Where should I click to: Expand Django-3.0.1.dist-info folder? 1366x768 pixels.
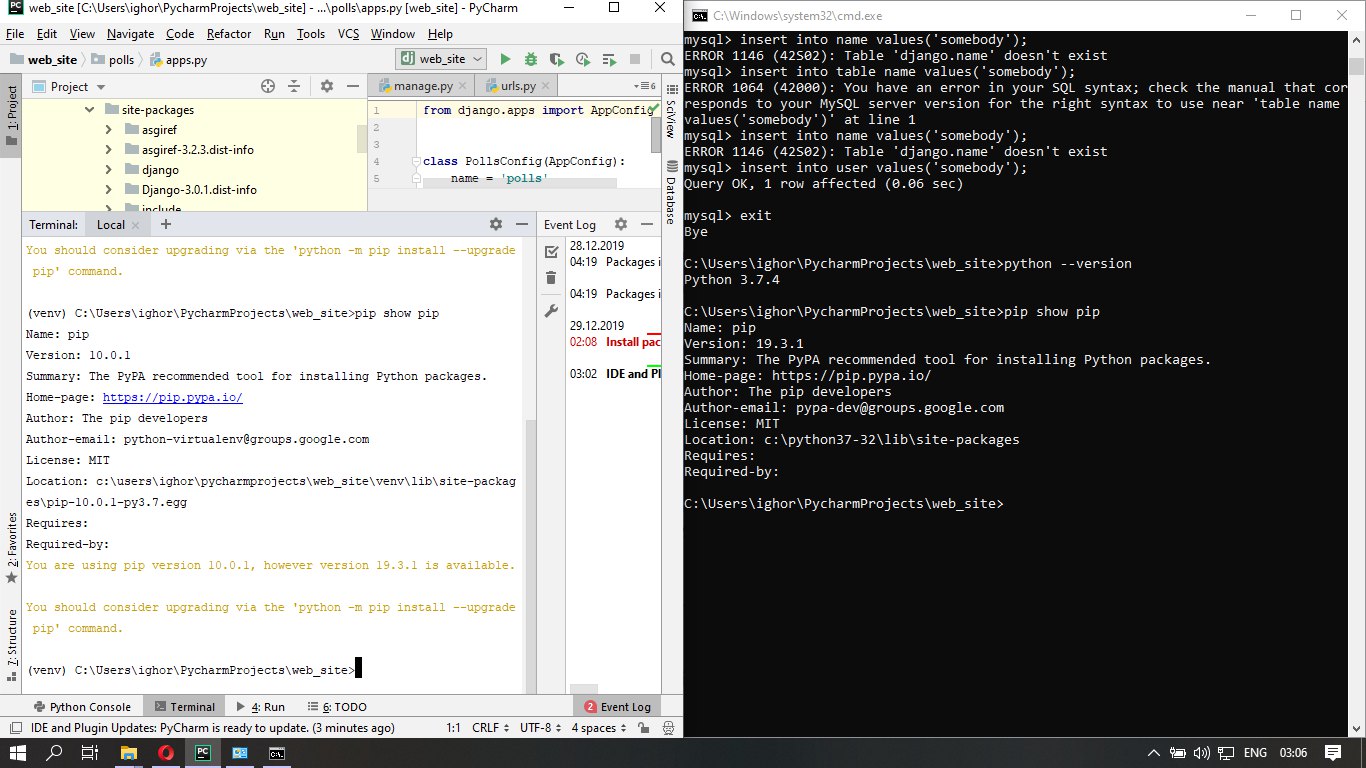pyautogui.click(x=110, y=190)
